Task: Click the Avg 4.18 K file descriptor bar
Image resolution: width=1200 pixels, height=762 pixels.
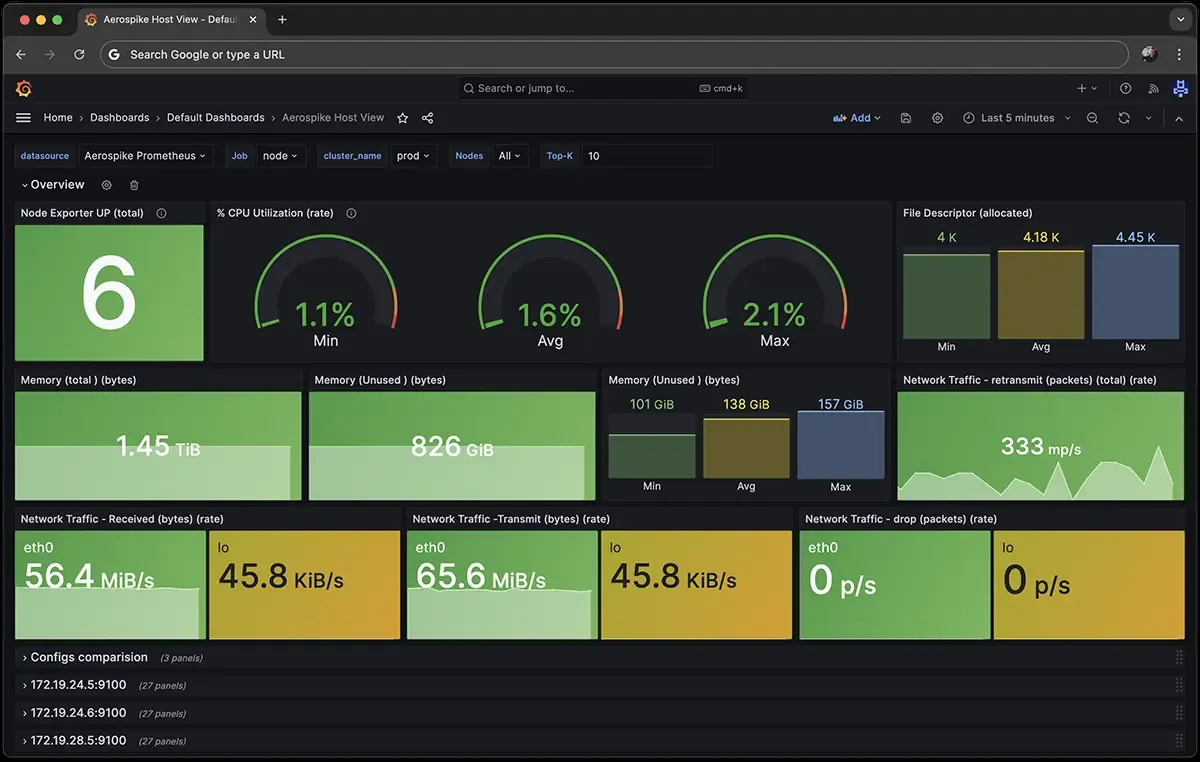Action: (x=1041, y=295)
